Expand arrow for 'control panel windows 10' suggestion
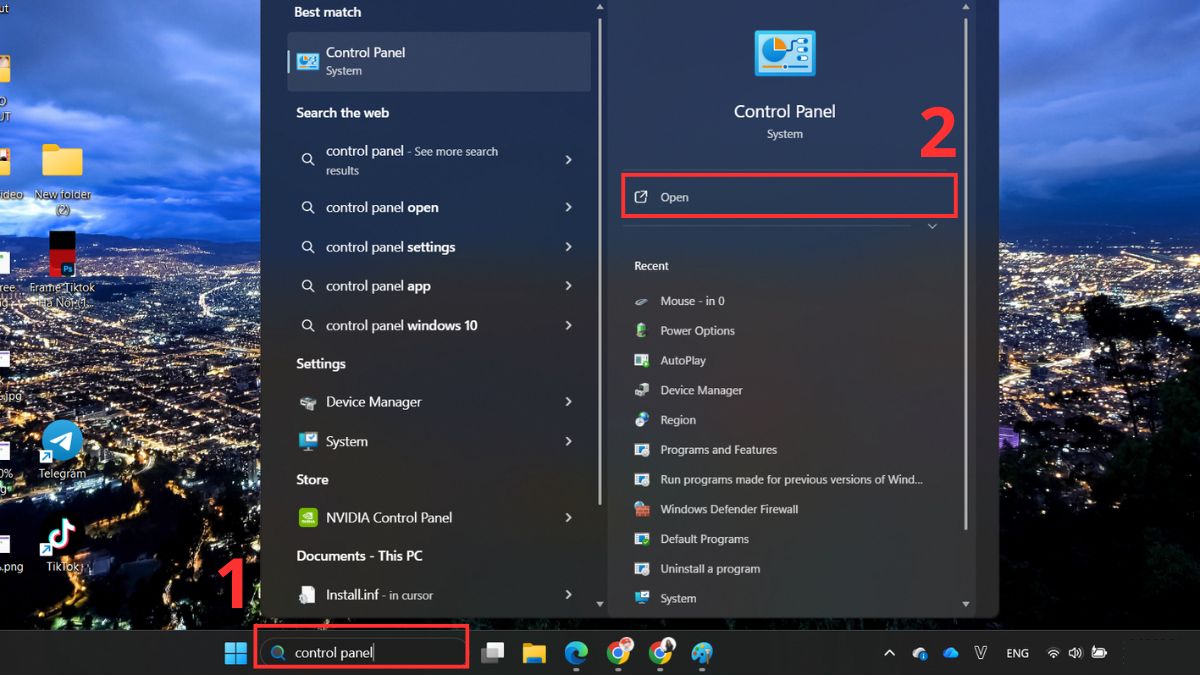The width and height of the screenshot is (1200, 675). (x=569, y=325)
